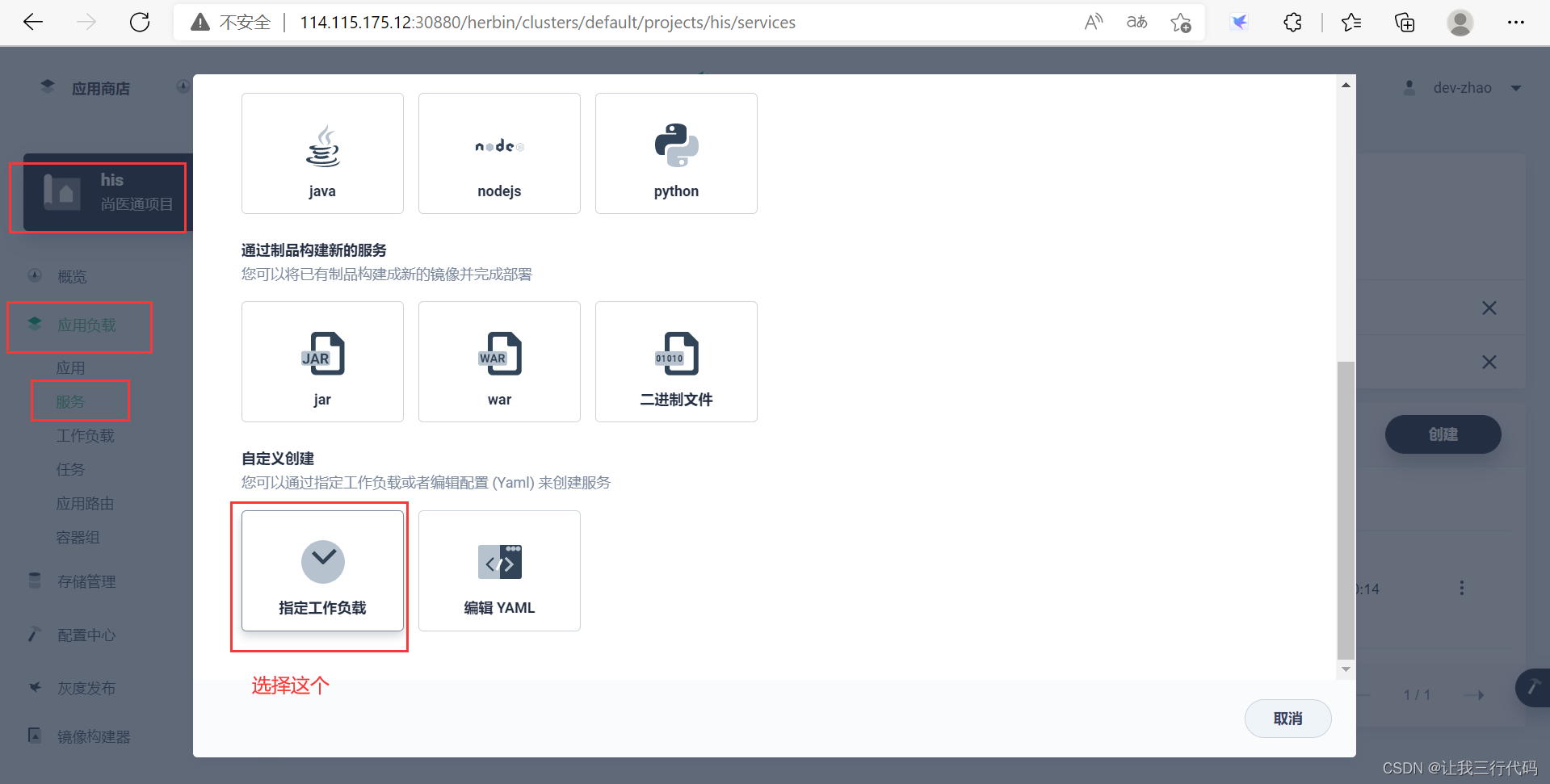The height and width of the screenshot is (784, 1550).
Task: Open 应用商店 in the top bar
Action: tap(86, 88)
